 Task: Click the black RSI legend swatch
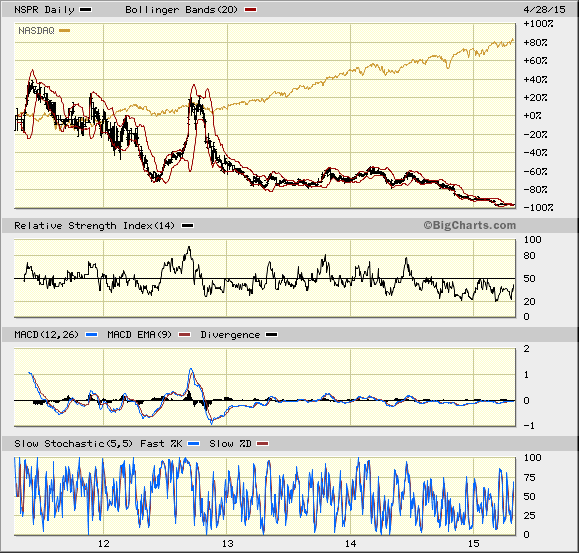[x=188, y=226]
